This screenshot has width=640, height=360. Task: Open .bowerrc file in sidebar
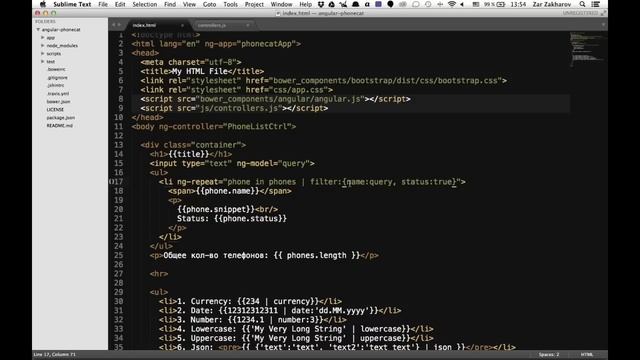(x=56, y=69)
